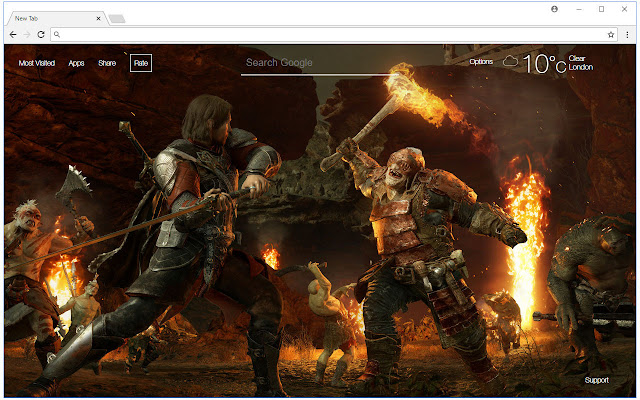Open the Chrome three-dot menu
Viewport: 640px width, 400px height.
tap(627, 35)
